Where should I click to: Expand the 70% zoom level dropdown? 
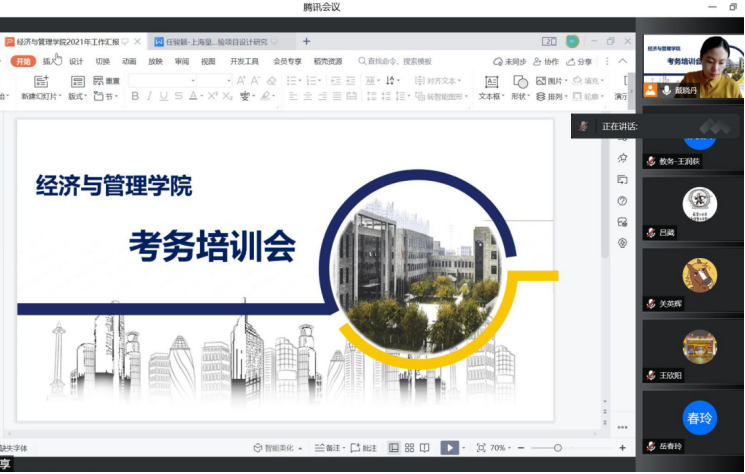[501, 448]
